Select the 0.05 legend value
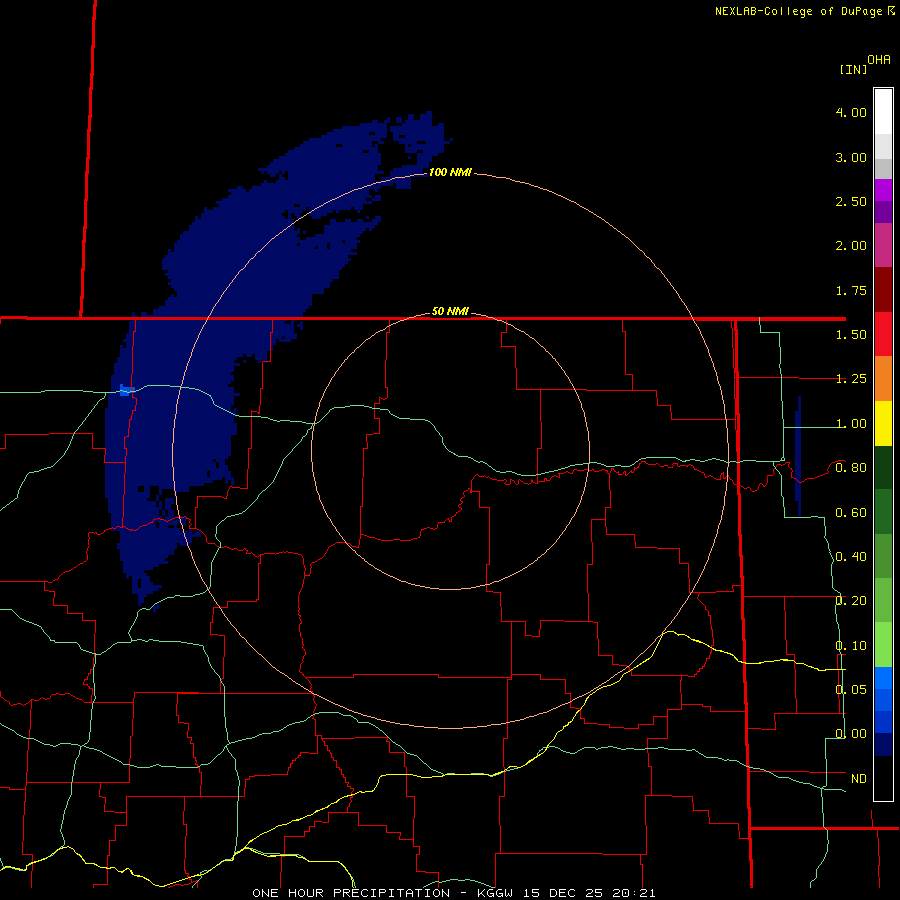 coord(851,689)
